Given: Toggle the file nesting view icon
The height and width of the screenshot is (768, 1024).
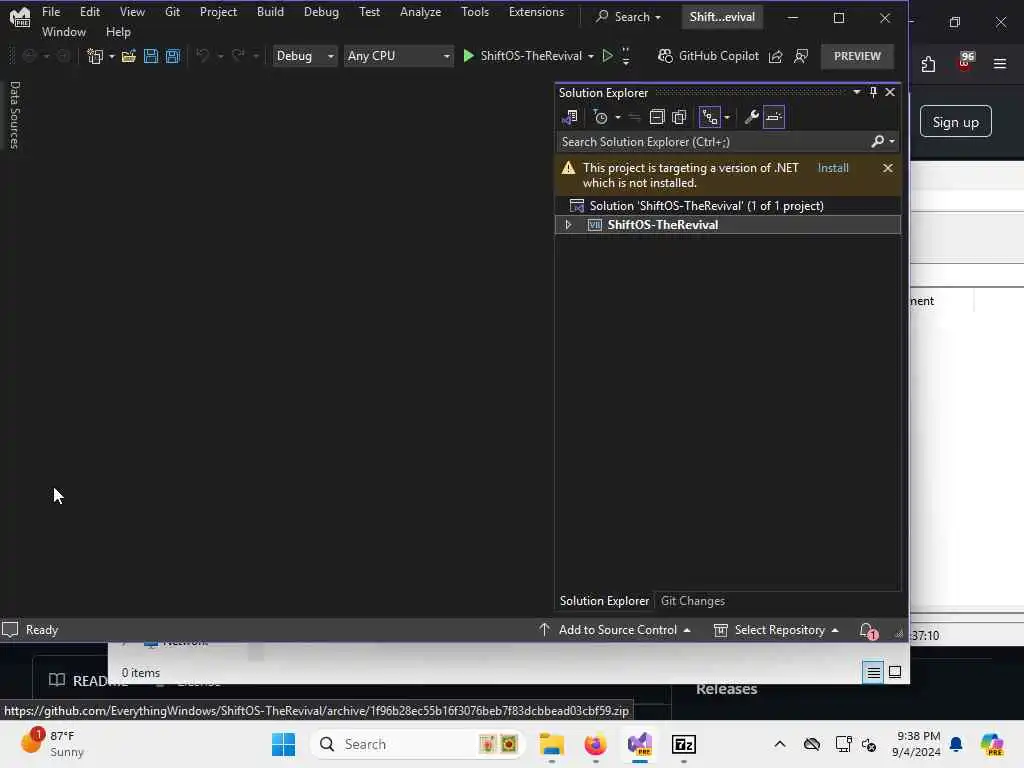Looking at the screenshot, I should [x=709, y=117].
